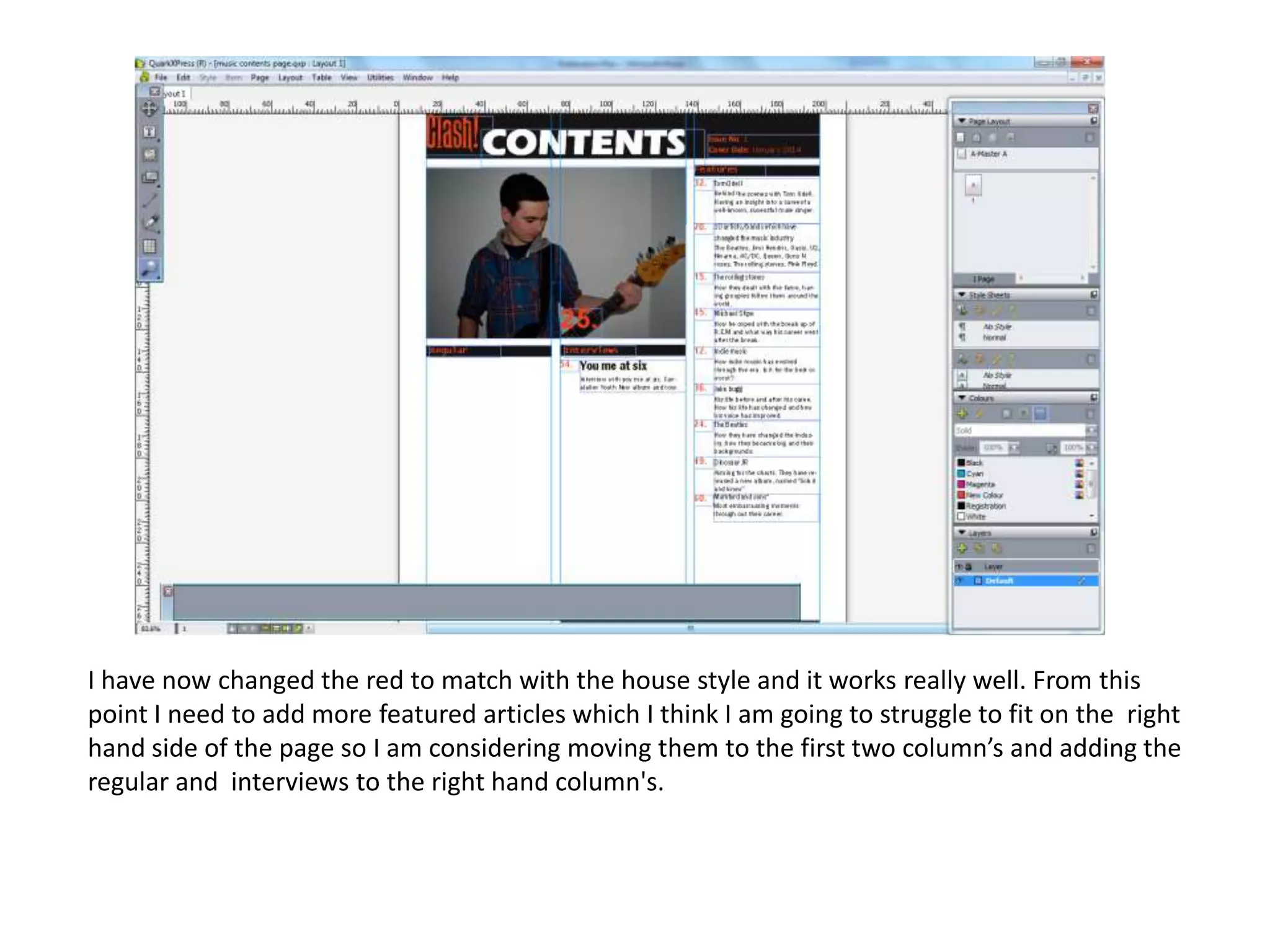Click the green New Colour plus icon
This screenshot has width=1270, height=952.
962,413
